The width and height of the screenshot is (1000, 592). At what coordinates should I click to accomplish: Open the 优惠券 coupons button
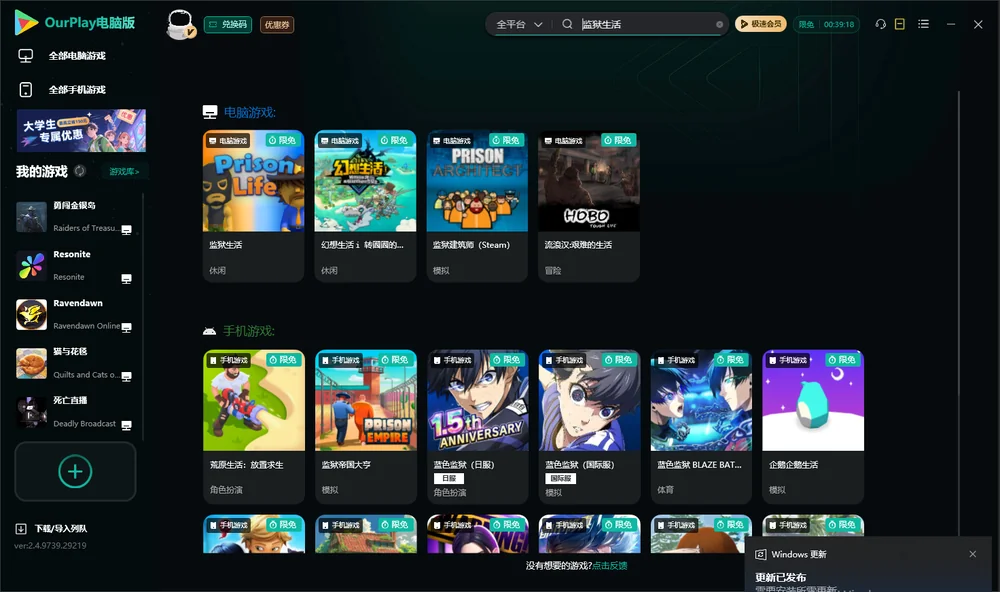[277, 24]
